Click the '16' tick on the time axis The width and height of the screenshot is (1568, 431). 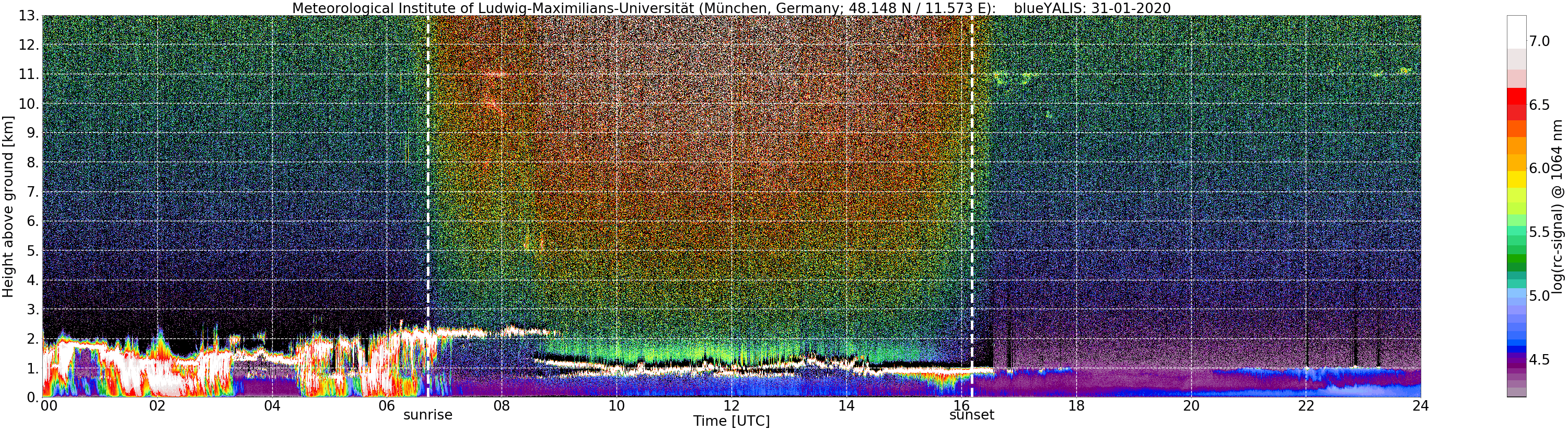tap(961, 405)
